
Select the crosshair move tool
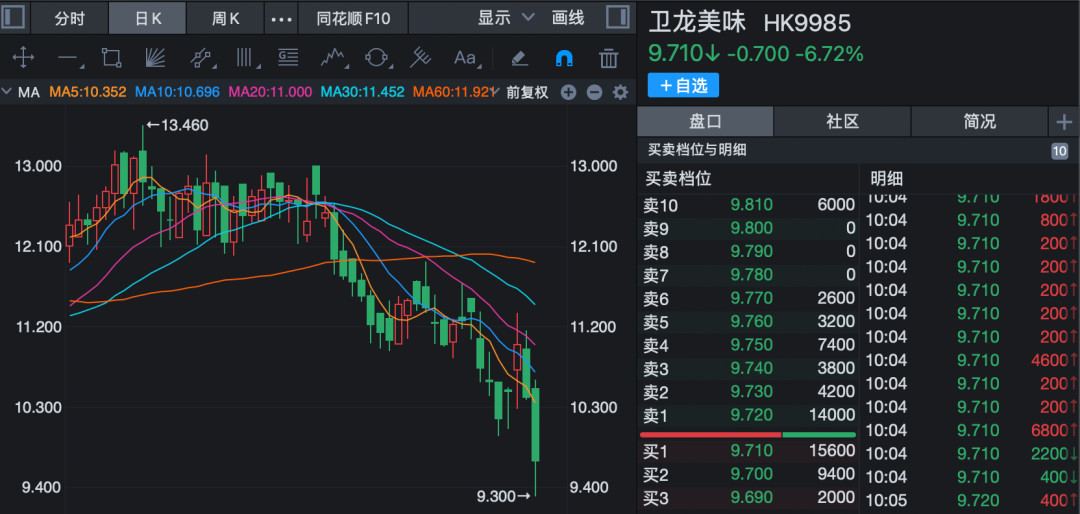pos(22,58)
